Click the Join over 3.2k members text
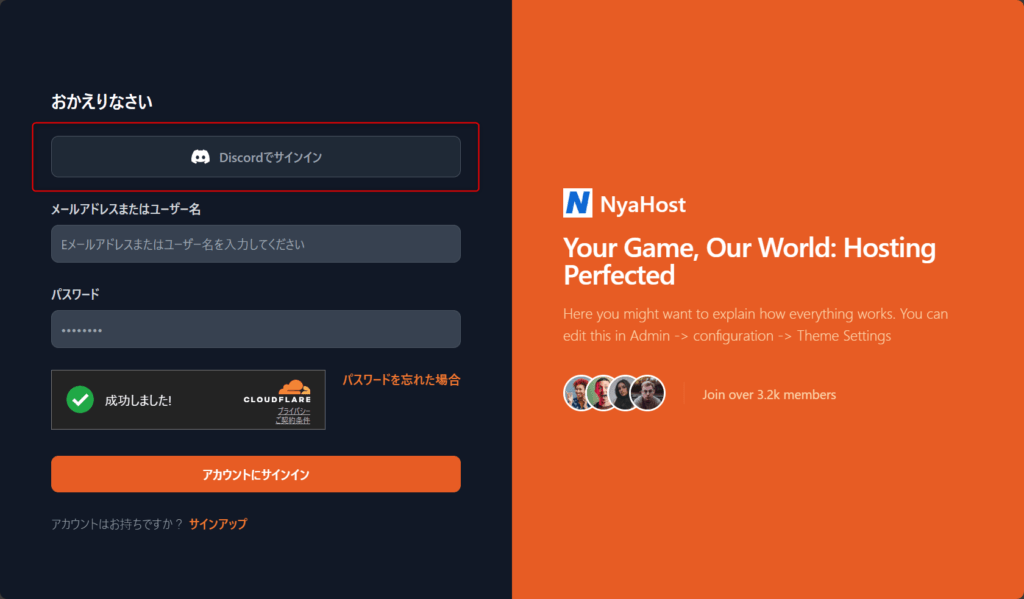Image resolution: width=1024 pixels, height=599 pixels. pos(769,395)
